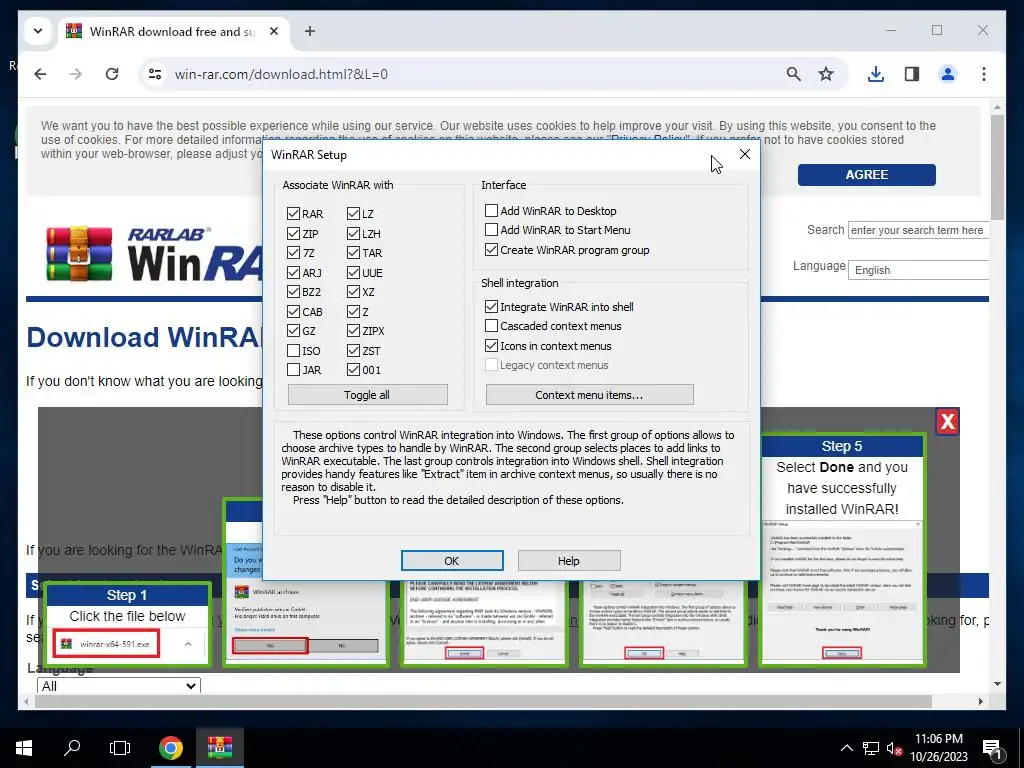Open the Language English dropdown
Screen dimensions: 1024x768
tap(918, 270)
